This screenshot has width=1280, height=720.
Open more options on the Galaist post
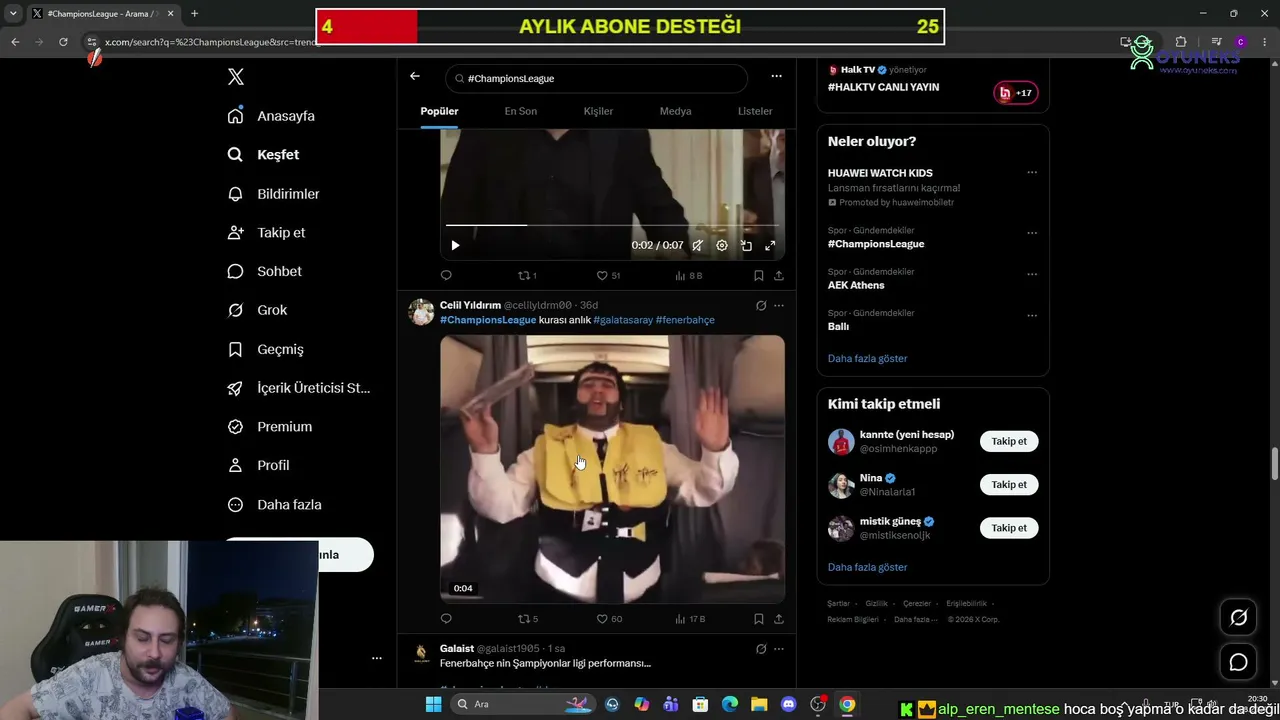click(779, 649)
